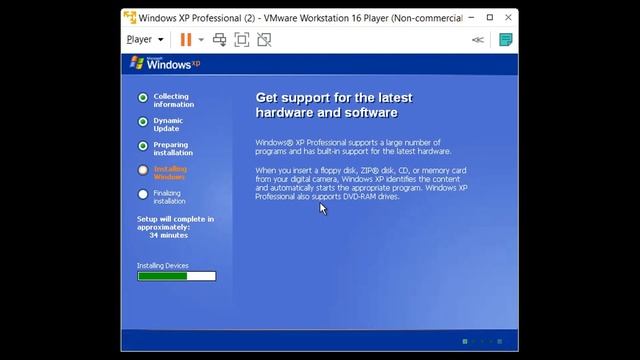Click the 'Installing Windows' label
The image size is (640, 360).
point(170,173)
